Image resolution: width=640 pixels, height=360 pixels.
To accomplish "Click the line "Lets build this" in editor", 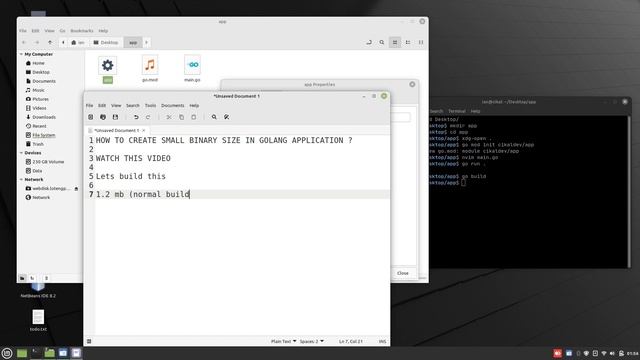I will [x=131, y=176].
